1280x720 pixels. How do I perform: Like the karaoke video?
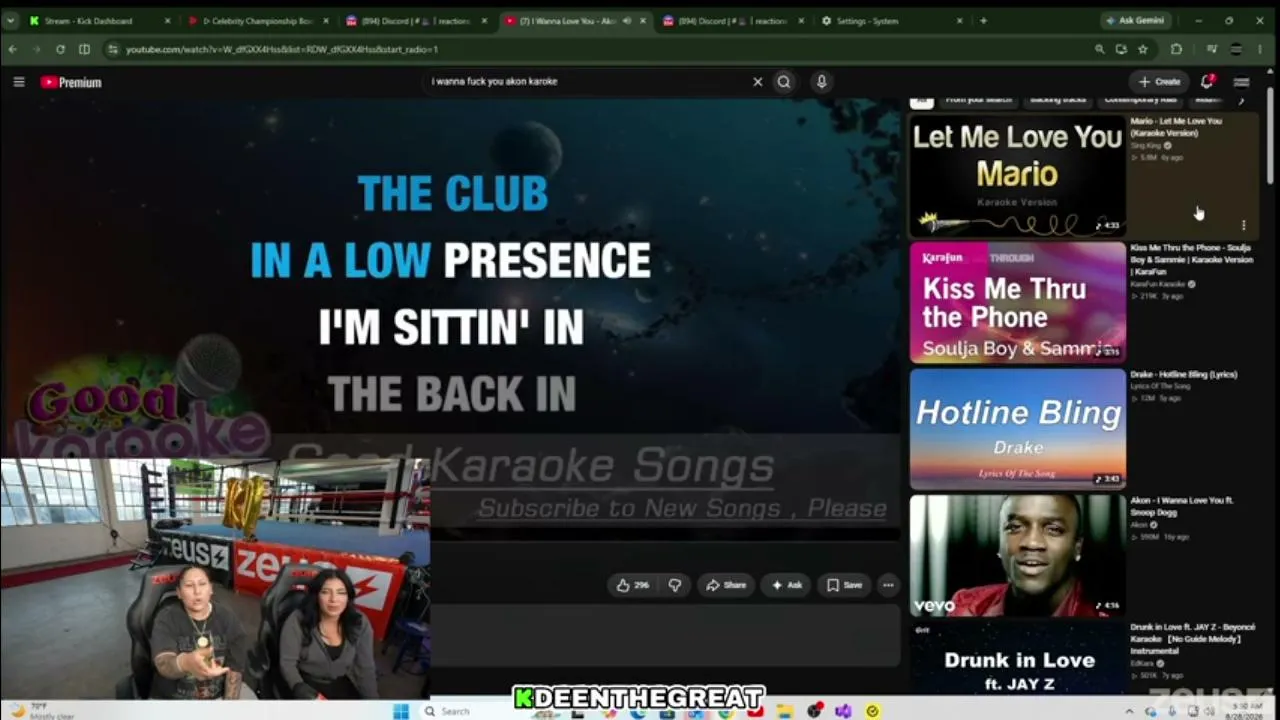click(x=633, y=585)
